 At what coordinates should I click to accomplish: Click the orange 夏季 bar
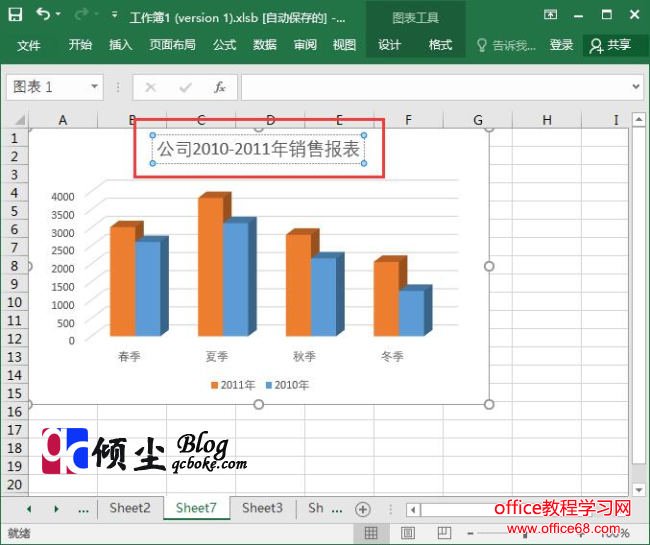tap(211, 266)
